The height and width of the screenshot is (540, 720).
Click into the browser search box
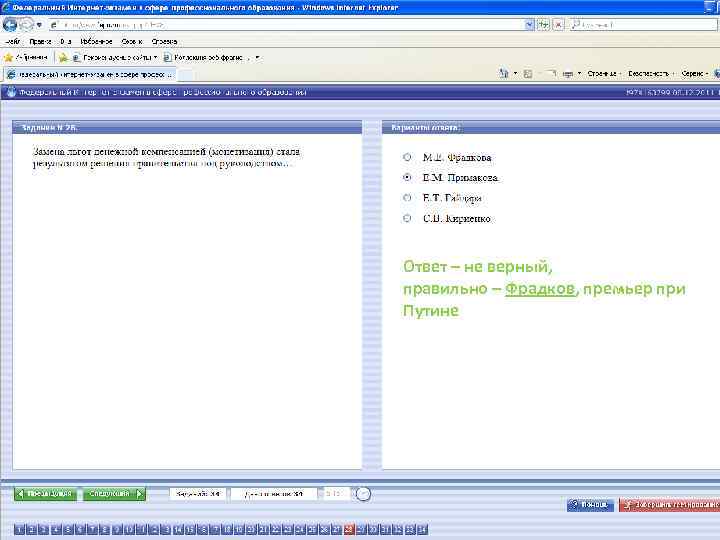pyautogui.click(x=643, y=25)
